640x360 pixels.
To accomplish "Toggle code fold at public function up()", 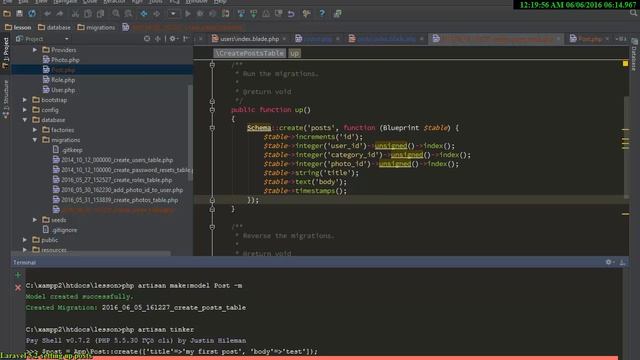I will tap(212, 110).
